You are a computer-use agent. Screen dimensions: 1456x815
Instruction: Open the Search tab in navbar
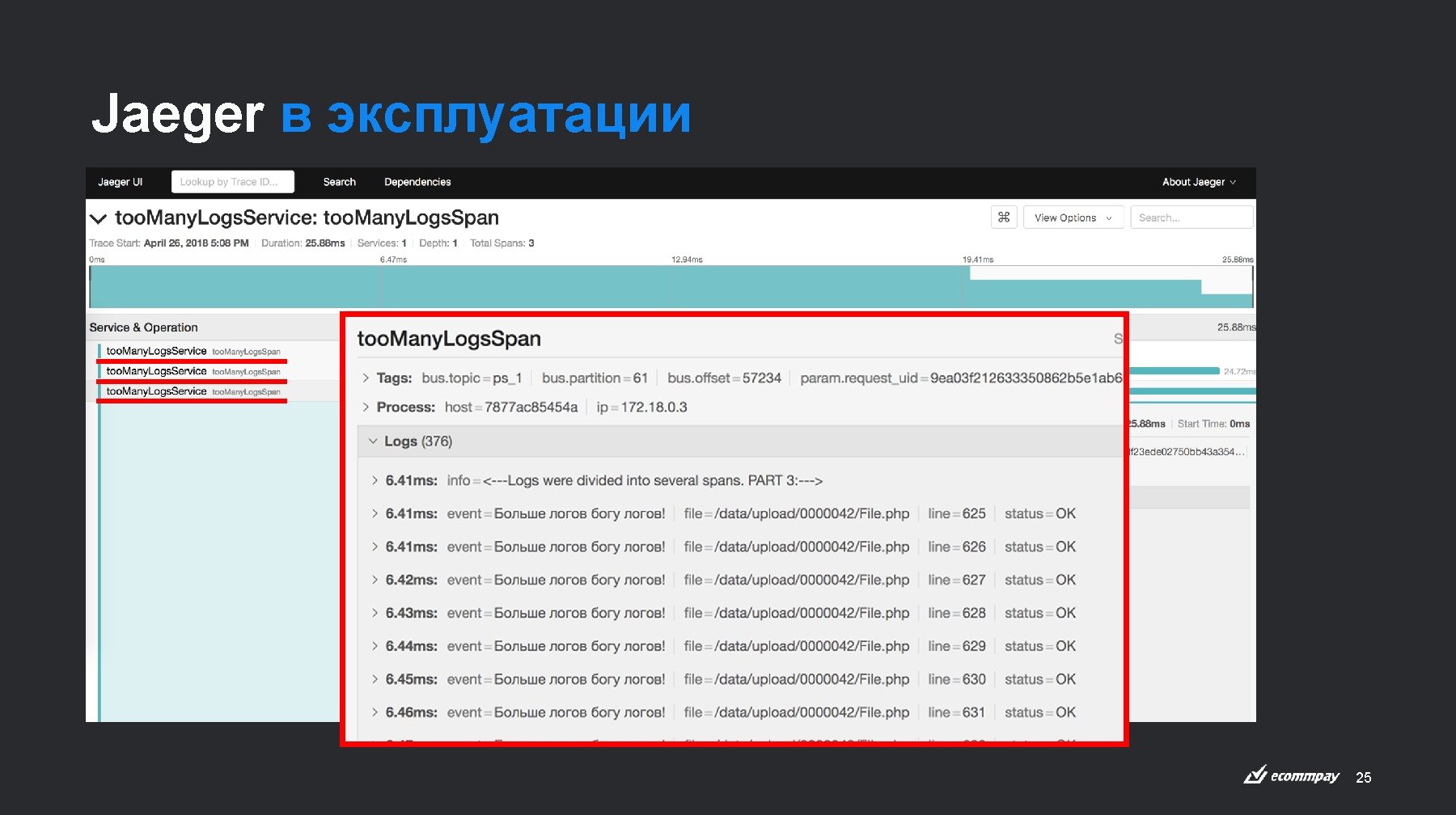click(x=340, y=182)
